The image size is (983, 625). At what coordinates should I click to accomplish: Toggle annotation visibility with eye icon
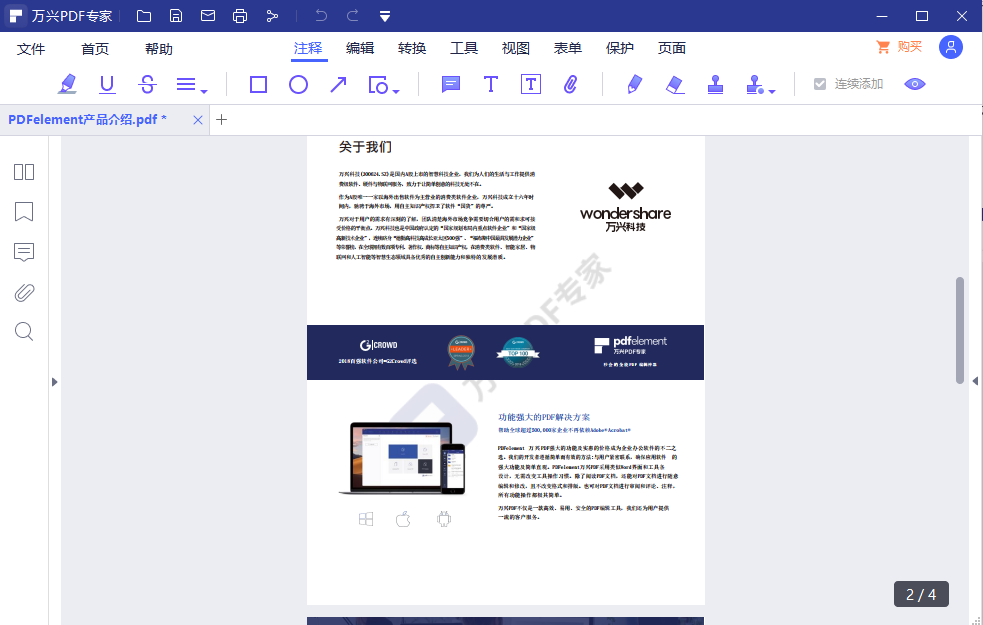click(x=915, y=84)
